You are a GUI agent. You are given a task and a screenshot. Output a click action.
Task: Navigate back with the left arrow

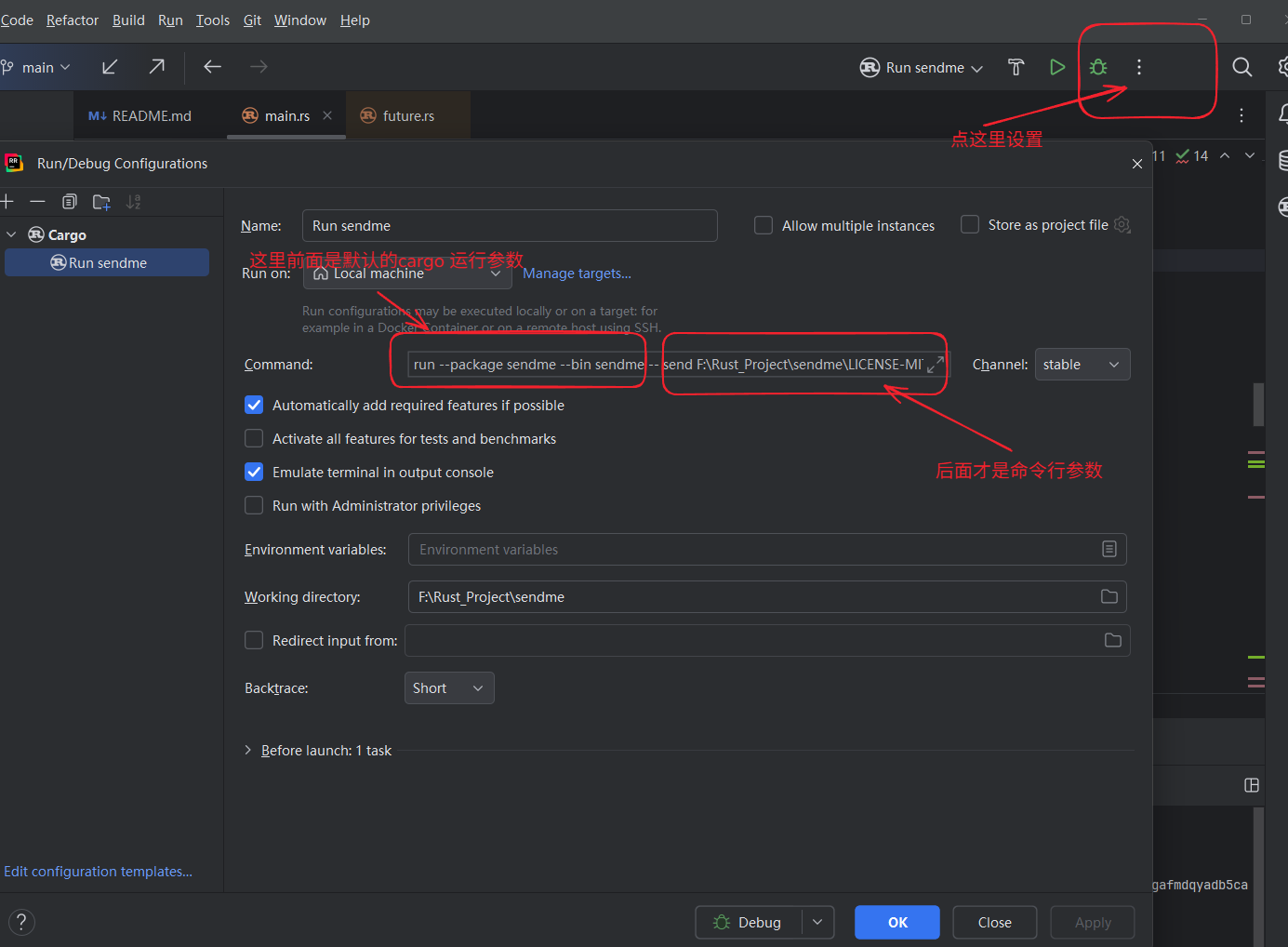[x=212, y=67]
